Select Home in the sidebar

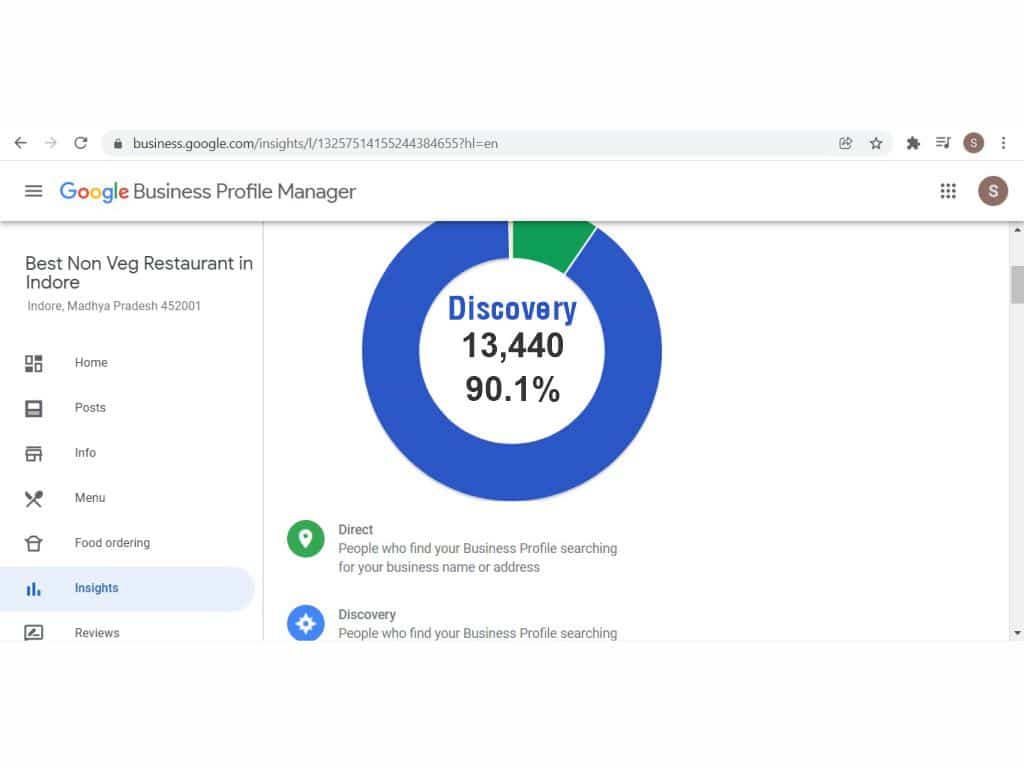pos(90,363)
